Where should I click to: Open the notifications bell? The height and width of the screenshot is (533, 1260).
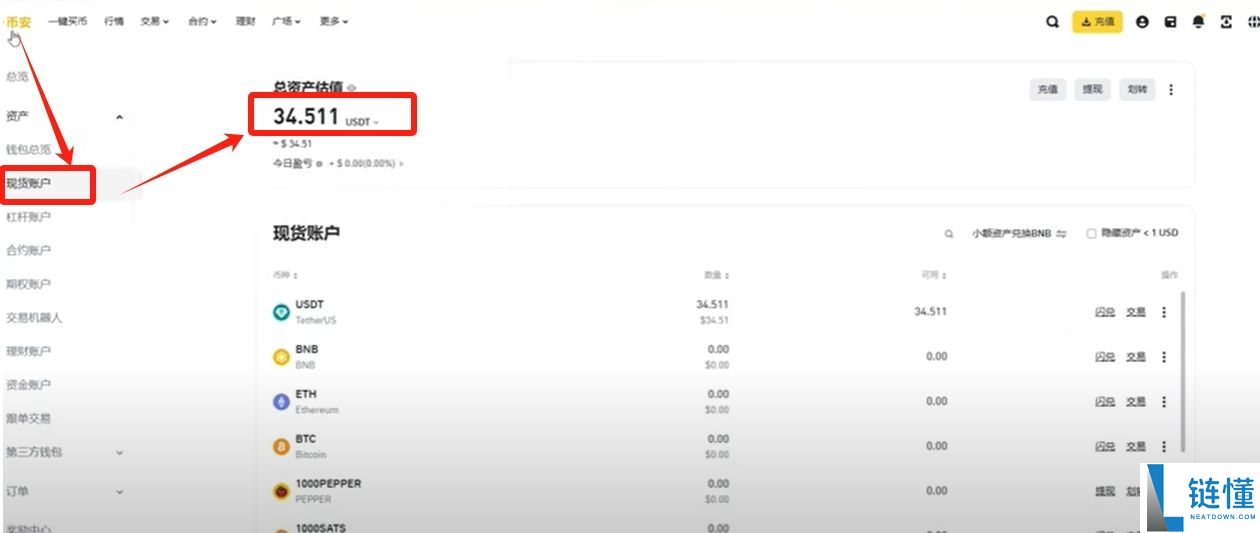1198,21
